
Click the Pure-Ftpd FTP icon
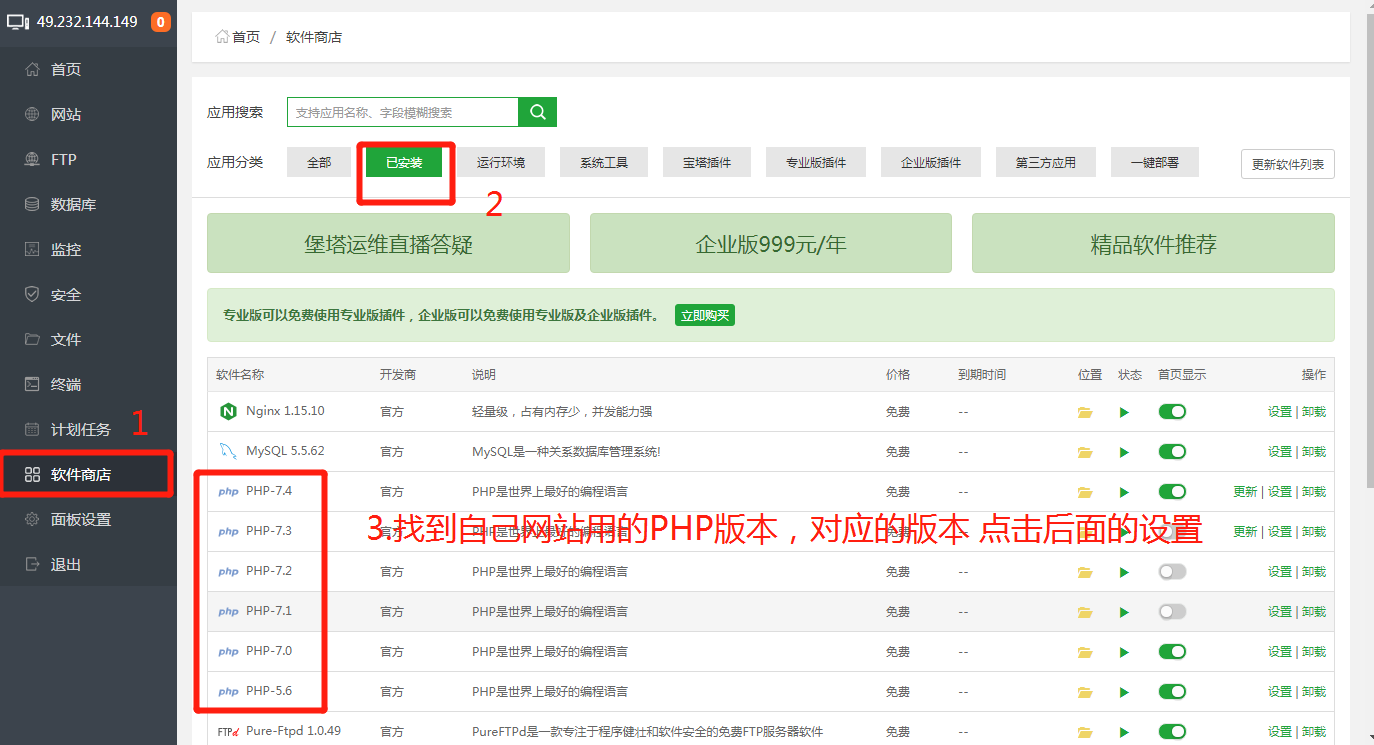point(227,732)
